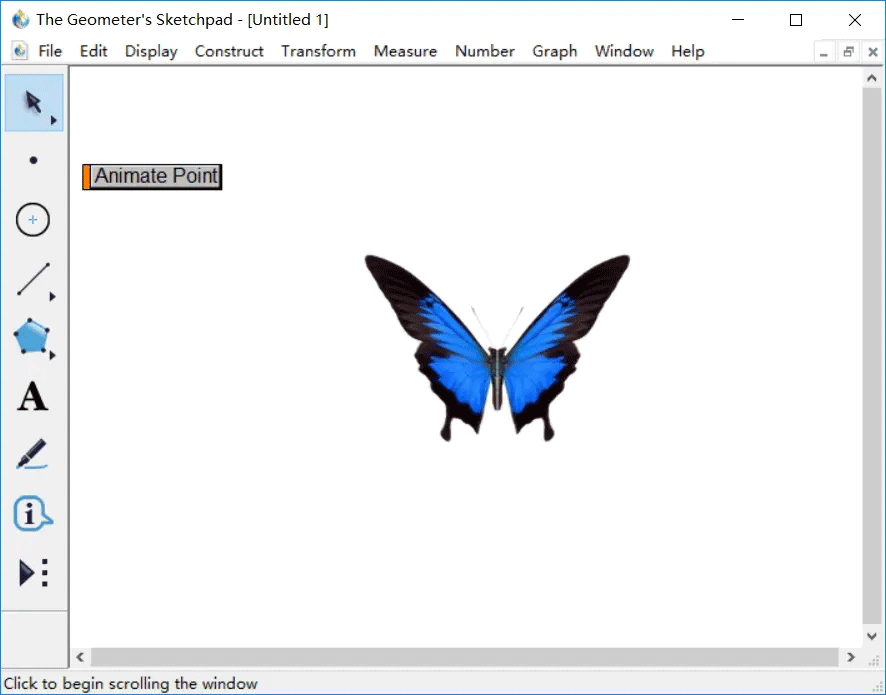The image size is (886, 695).
Task: Open the Construct menu
Action: [229, 51]
